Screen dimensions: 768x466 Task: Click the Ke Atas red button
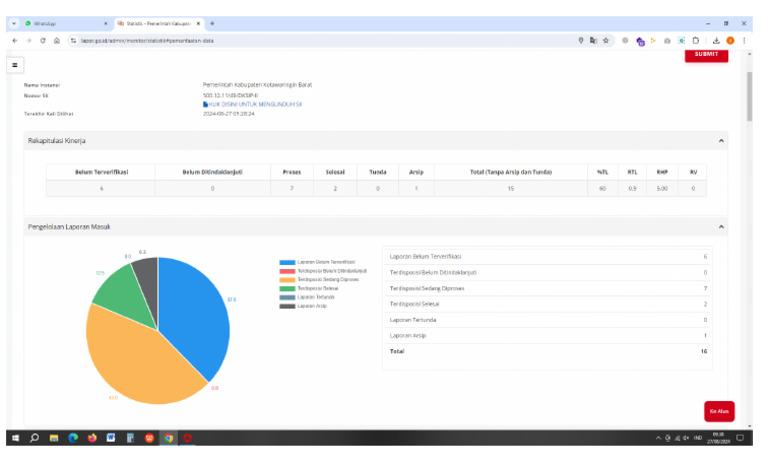tap(719, 411)
